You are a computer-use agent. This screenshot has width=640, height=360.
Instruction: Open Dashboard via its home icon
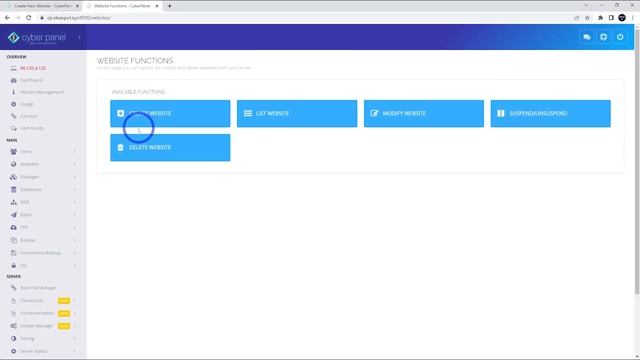point(13,80)
